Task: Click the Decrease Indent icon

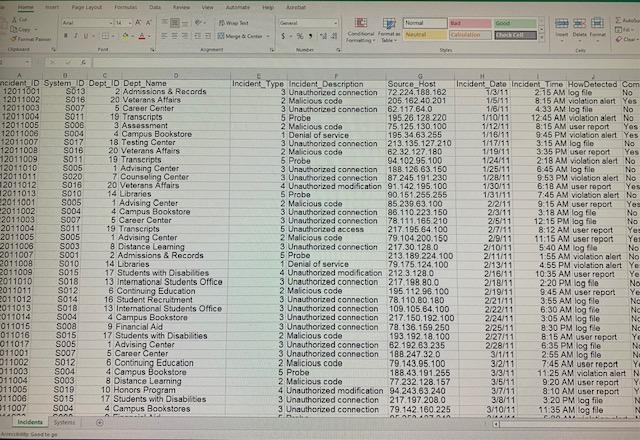Action: [x=198, y=36]
